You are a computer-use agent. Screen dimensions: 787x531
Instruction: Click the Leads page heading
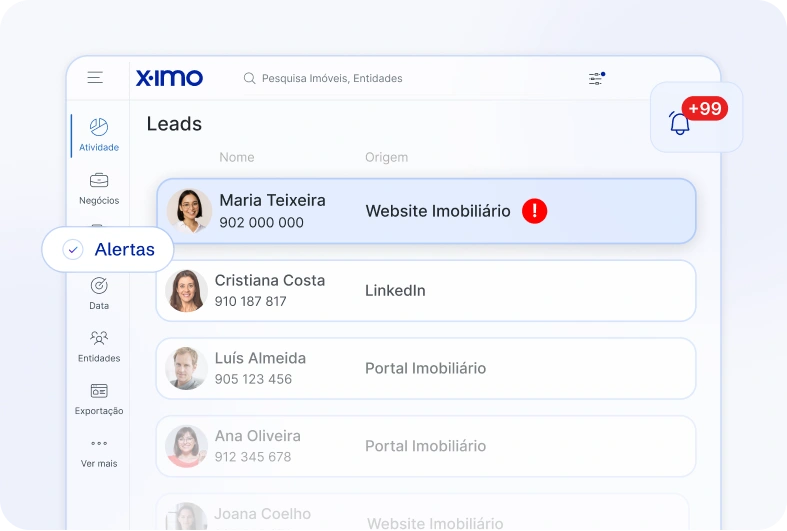(x=174, y=124)
